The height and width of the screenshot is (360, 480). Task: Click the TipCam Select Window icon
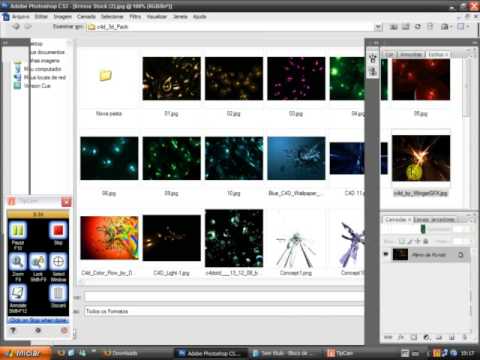click(58, 262)
